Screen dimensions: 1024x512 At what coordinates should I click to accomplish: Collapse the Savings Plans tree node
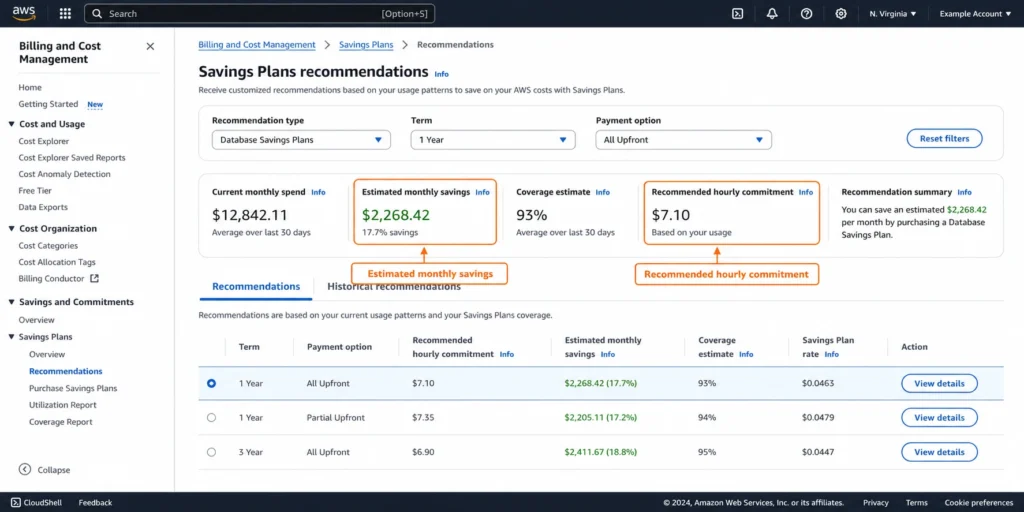pyautogui.click(x=12, y=337)
